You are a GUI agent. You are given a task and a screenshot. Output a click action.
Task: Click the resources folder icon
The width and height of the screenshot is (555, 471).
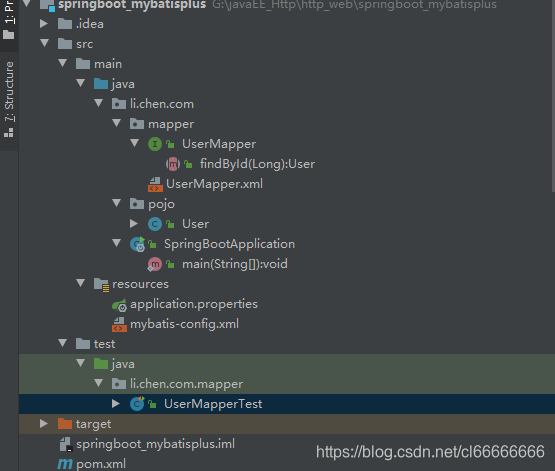point(102,285)
